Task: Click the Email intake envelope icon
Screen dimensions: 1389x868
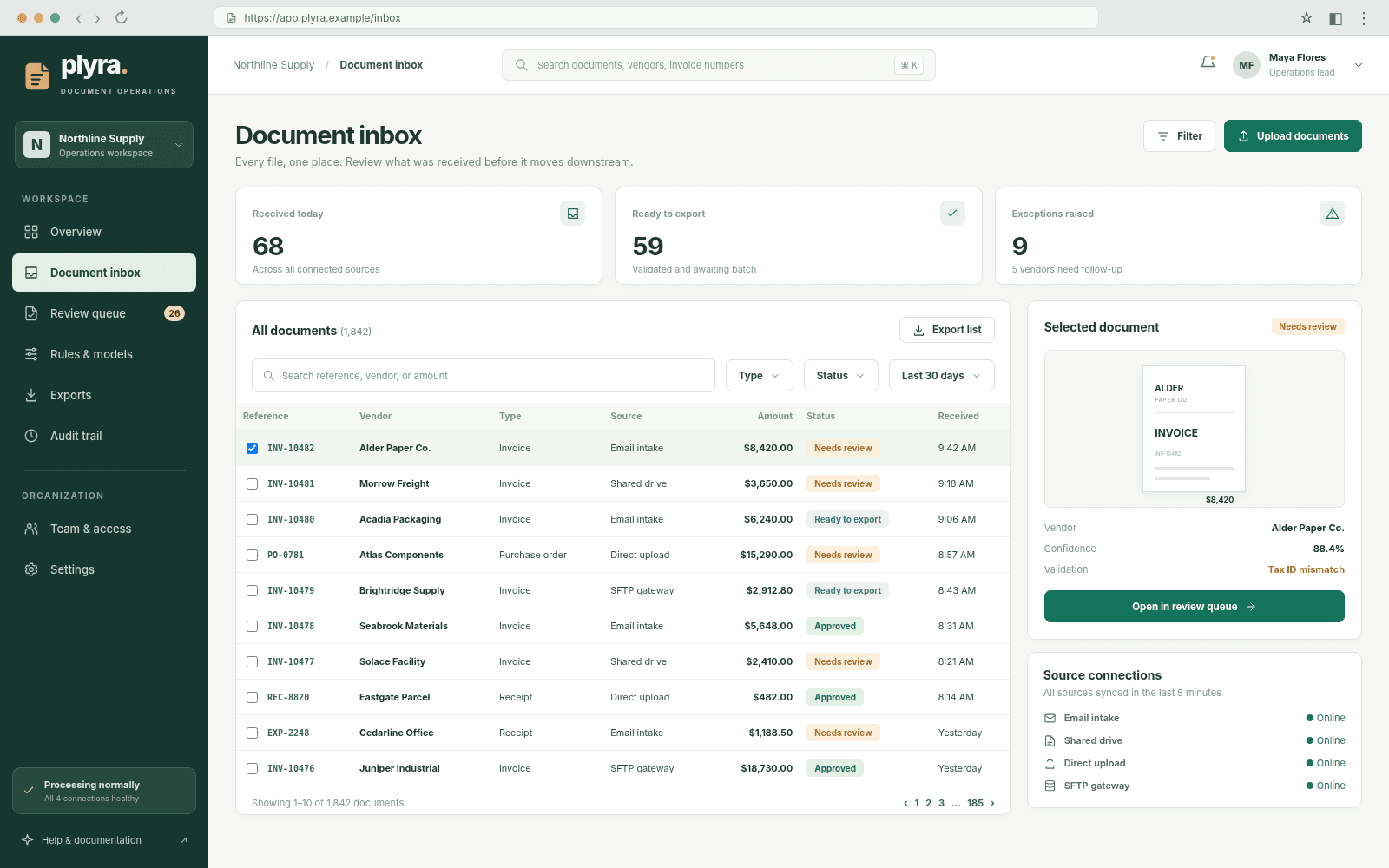Action: click(x=1050, y=718)
